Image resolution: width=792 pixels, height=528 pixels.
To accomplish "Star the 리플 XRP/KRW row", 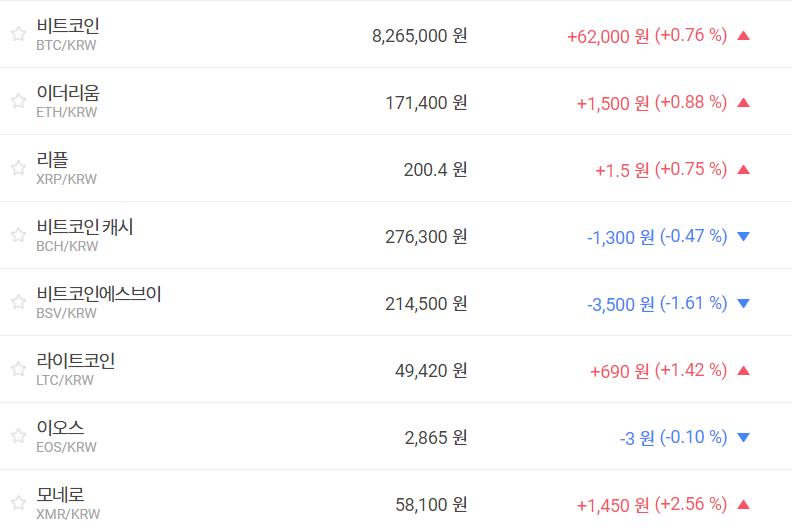I will click(18, 168).
